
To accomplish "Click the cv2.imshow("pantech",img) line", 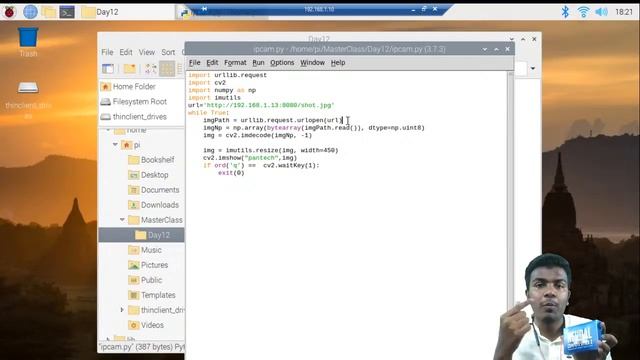I will point(250,158).
